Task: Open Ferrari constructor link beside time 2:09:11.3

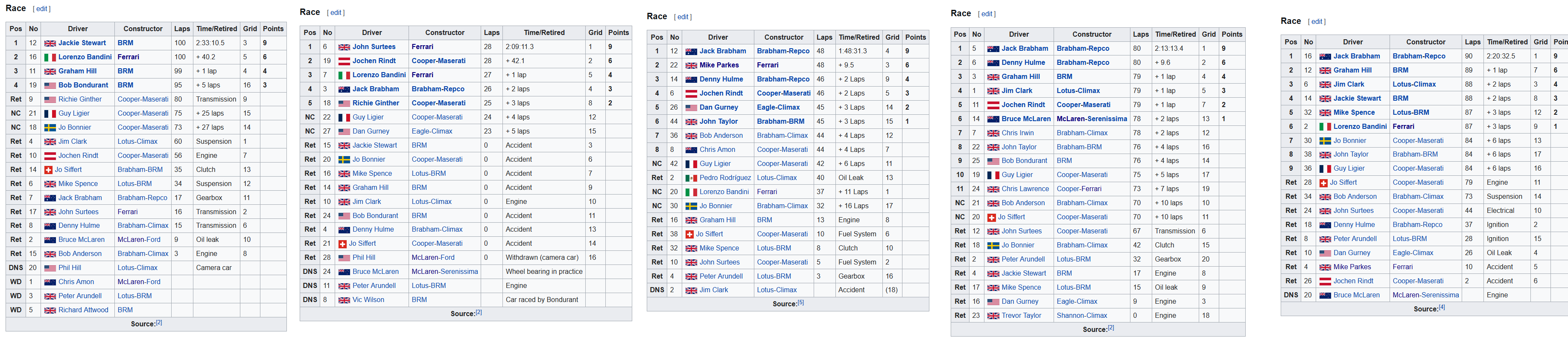Action: tap(423, 47)
